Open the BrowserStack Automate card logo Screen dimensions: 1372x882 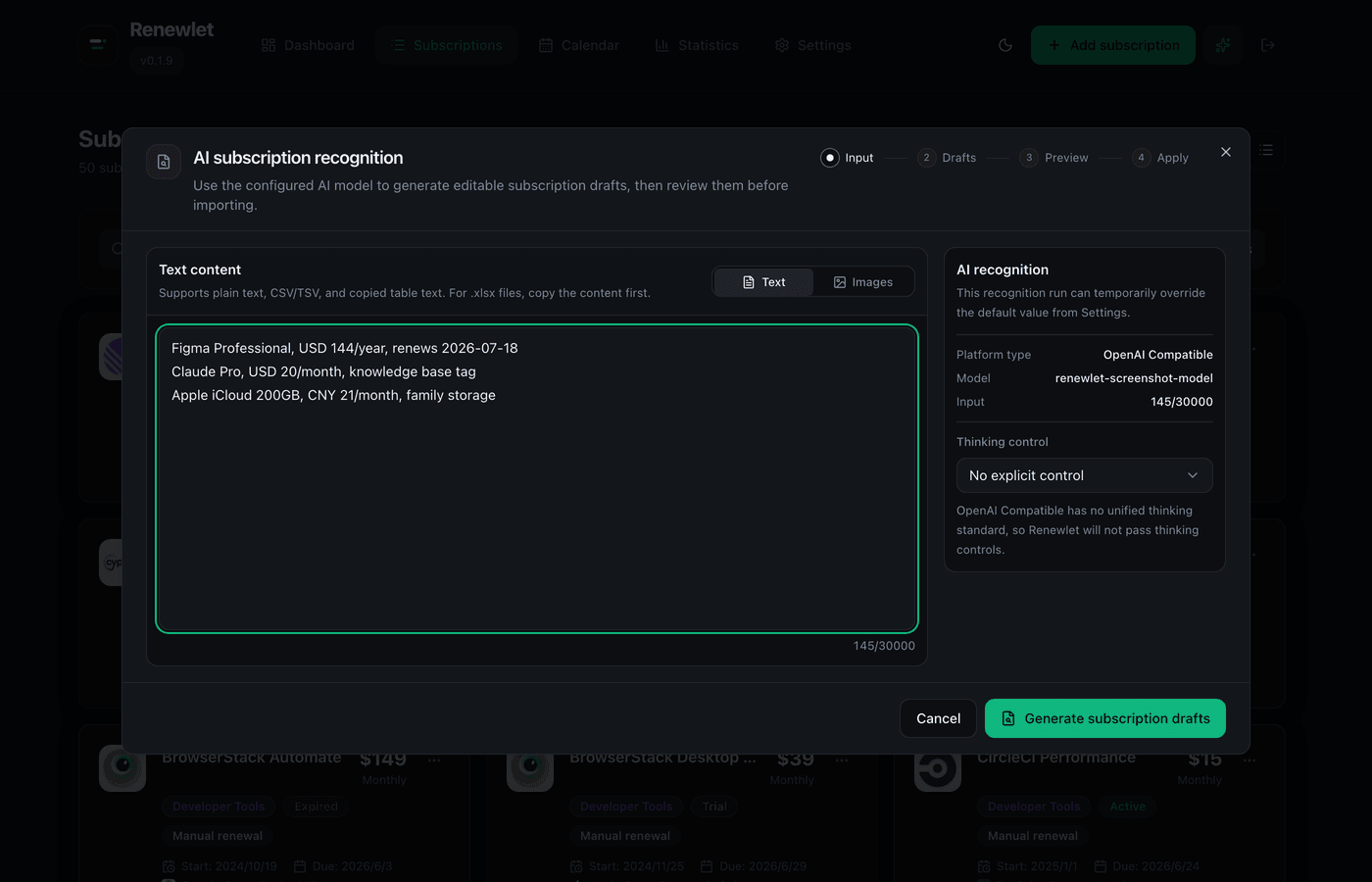(122, 767)
